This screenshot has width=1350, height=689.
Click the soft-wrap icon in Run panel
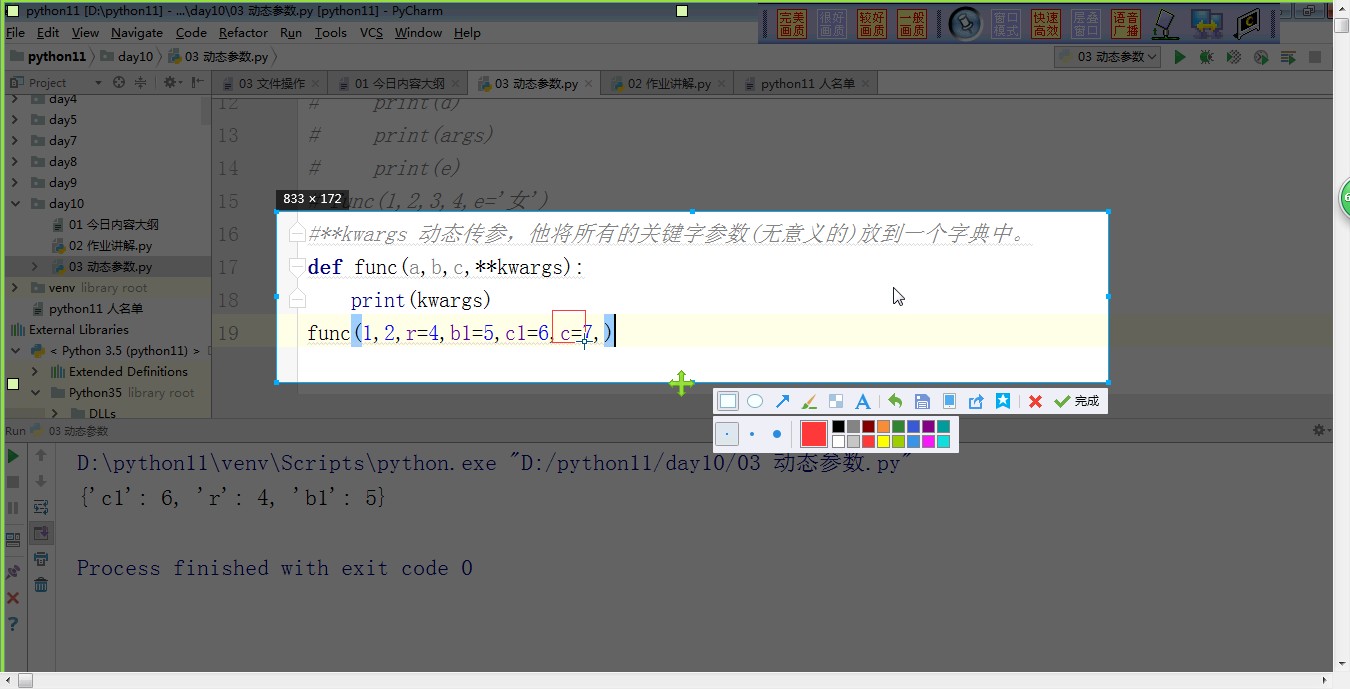41,508
